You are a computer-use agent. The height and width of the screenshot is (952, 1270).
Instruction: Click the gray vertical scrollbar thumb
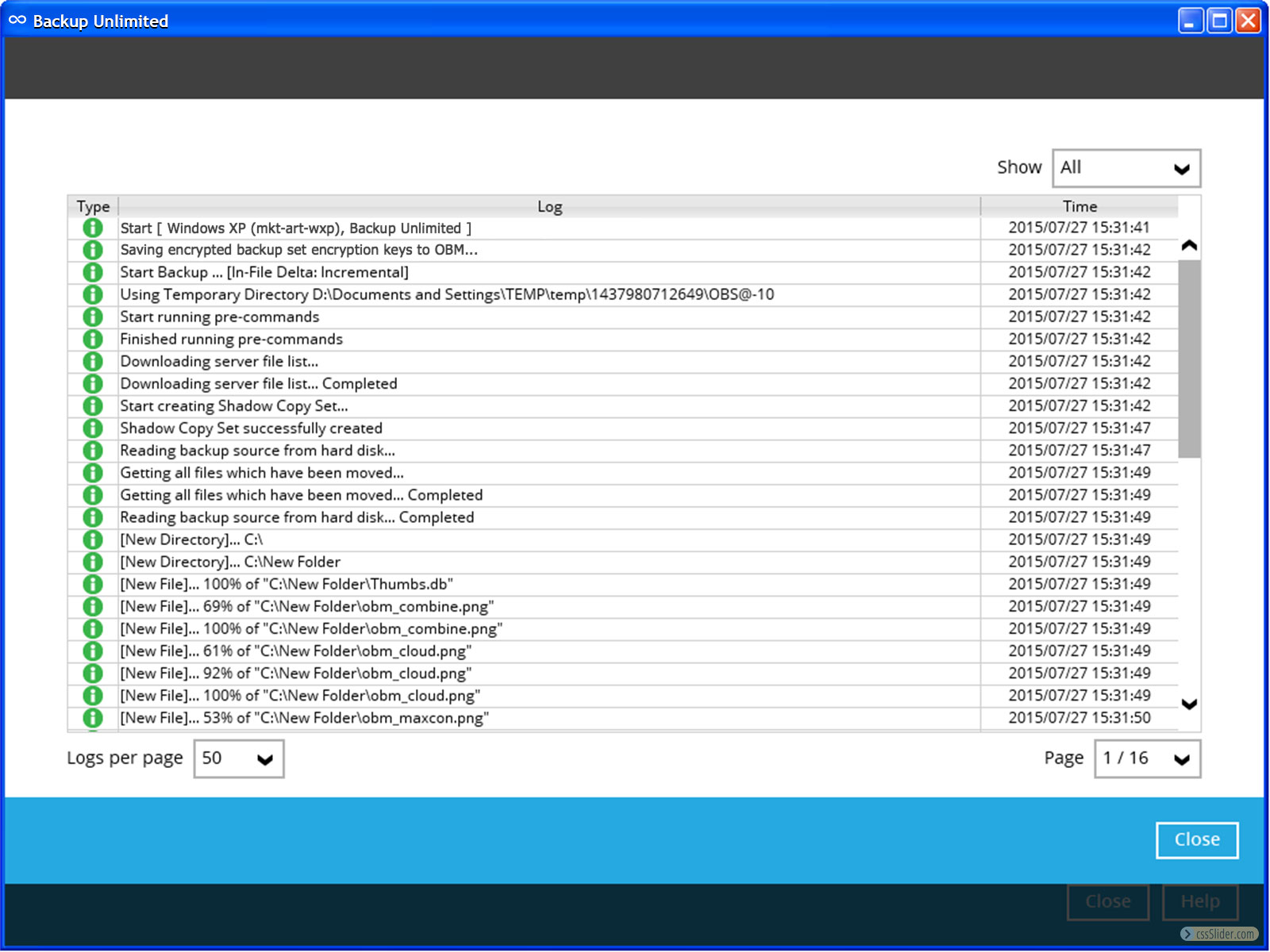[x=1189, y=359]
